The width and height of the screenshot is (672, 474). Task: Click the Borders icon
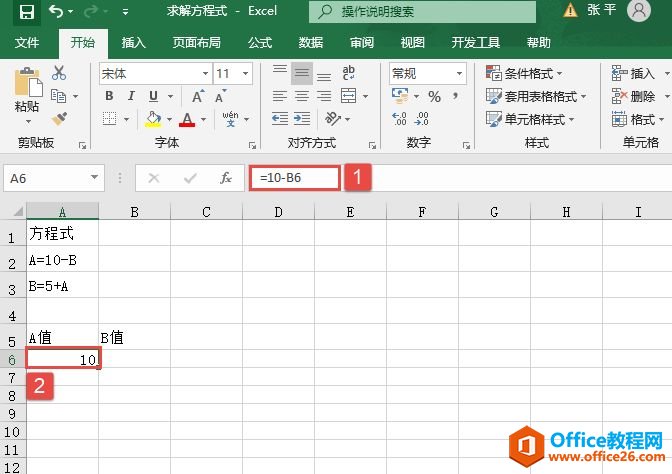[109, 119]
